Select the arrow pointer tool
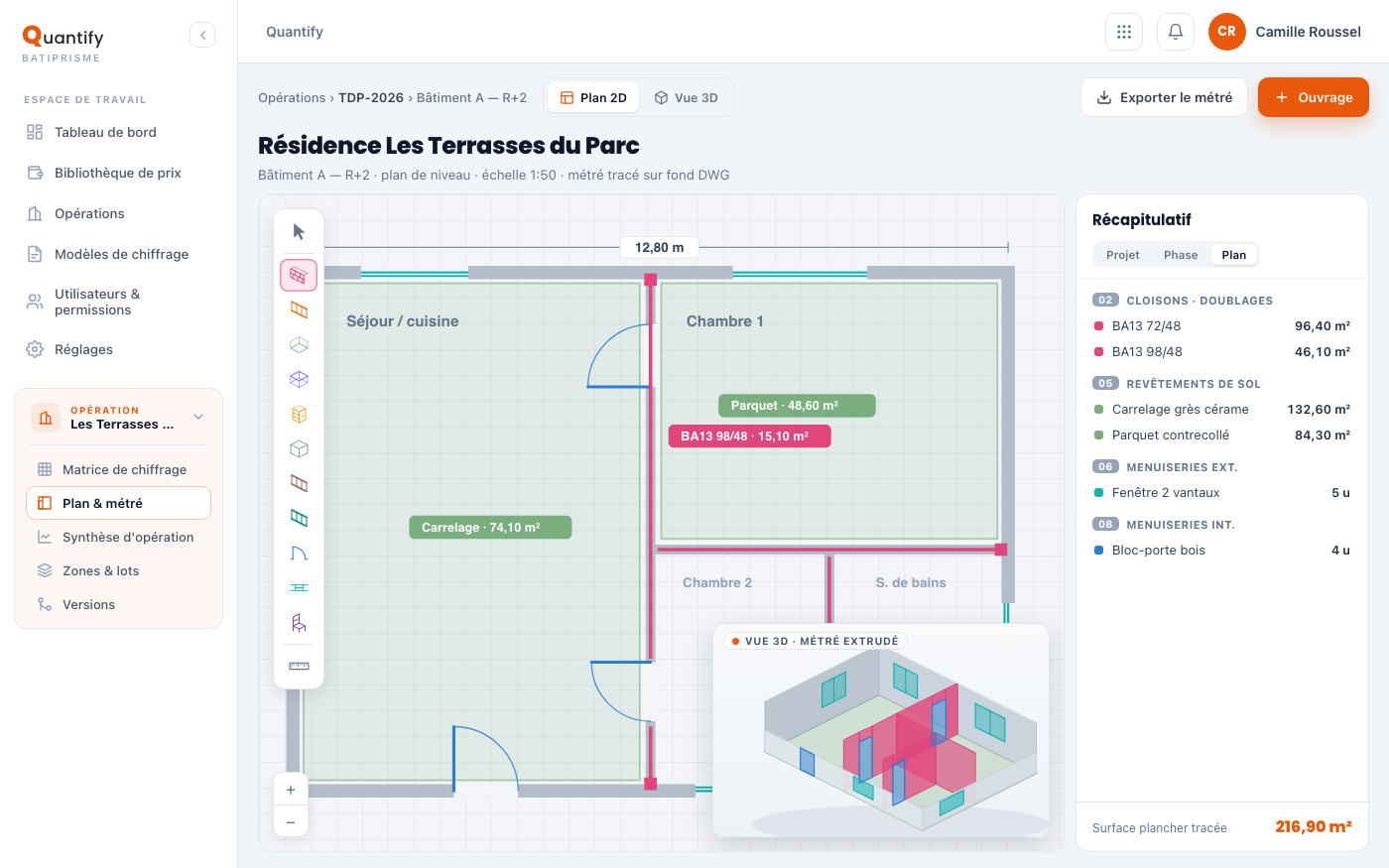 click(x=299, y=232)
